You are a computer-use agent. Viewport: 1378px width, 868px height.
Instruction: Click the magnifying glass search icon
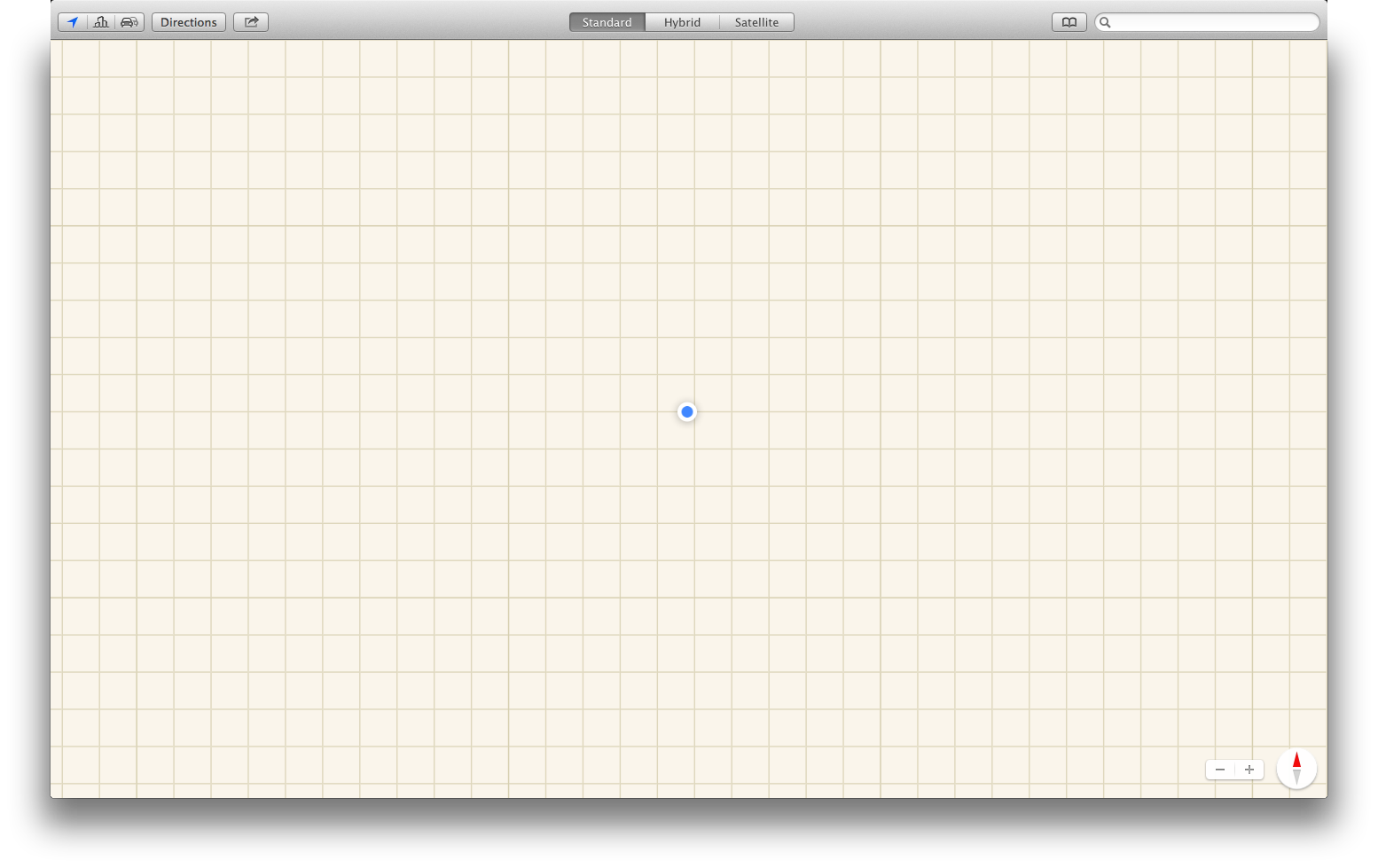pos(1105,22)
